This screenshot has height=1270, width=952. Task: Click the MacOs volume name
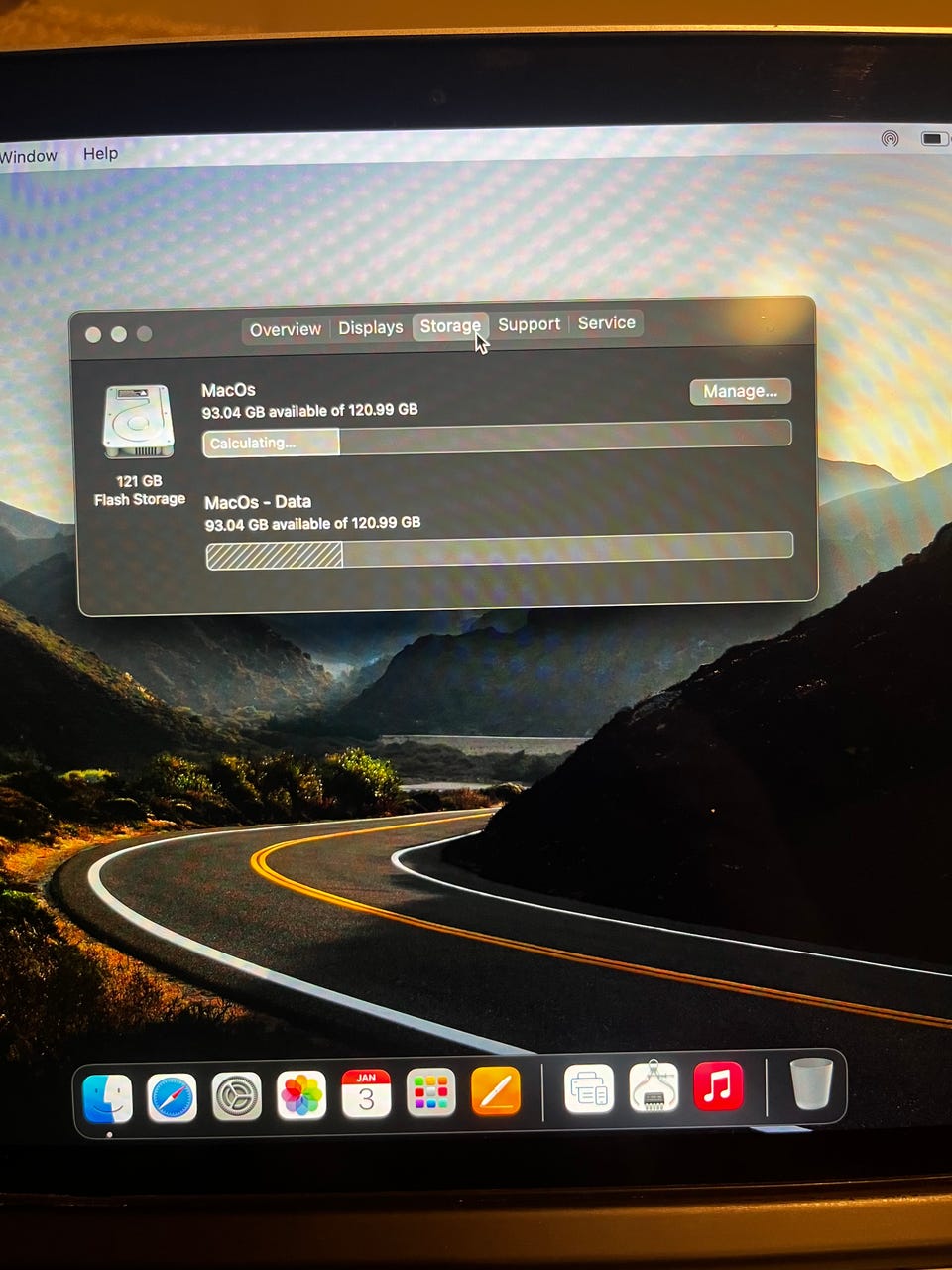(228, 390)
